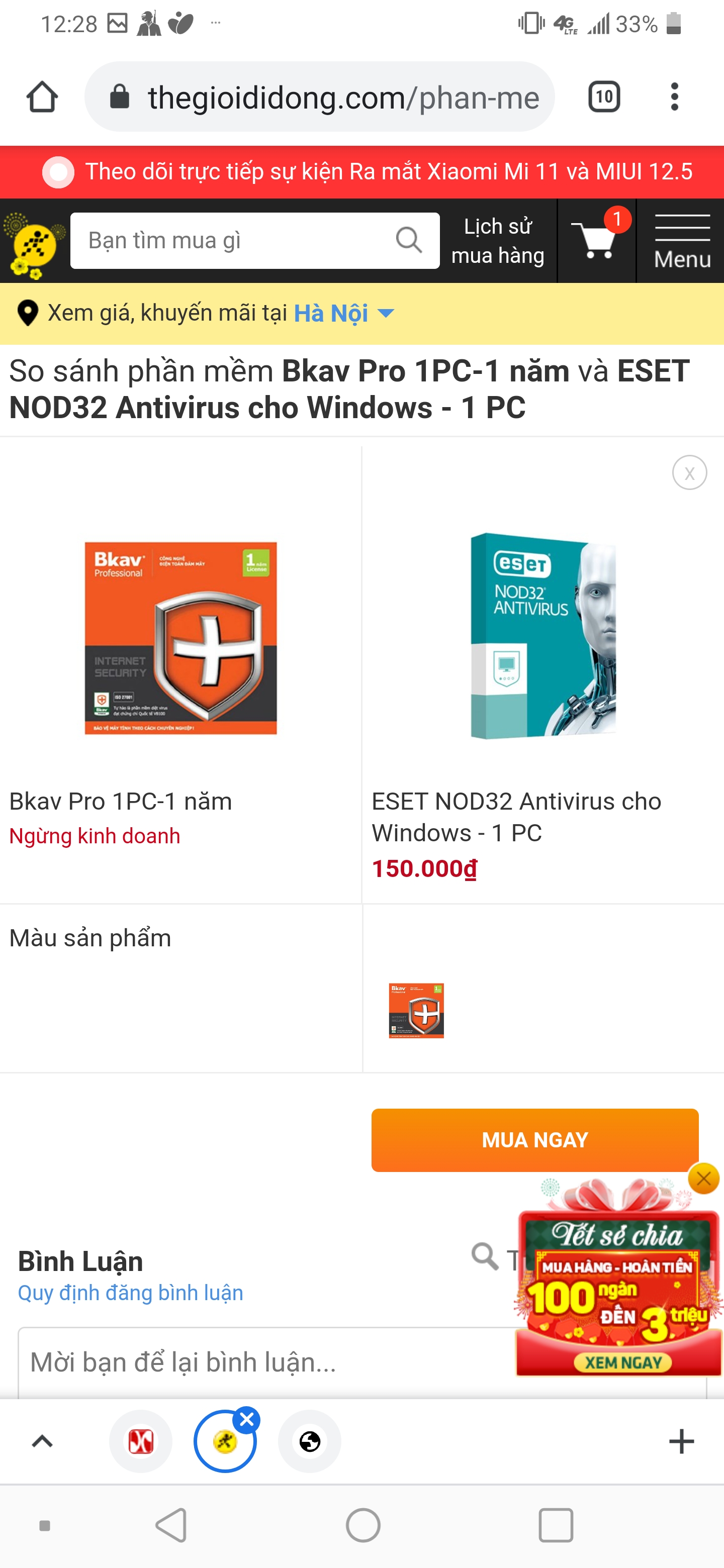Tap the browser home icon

tap(42, 97)
